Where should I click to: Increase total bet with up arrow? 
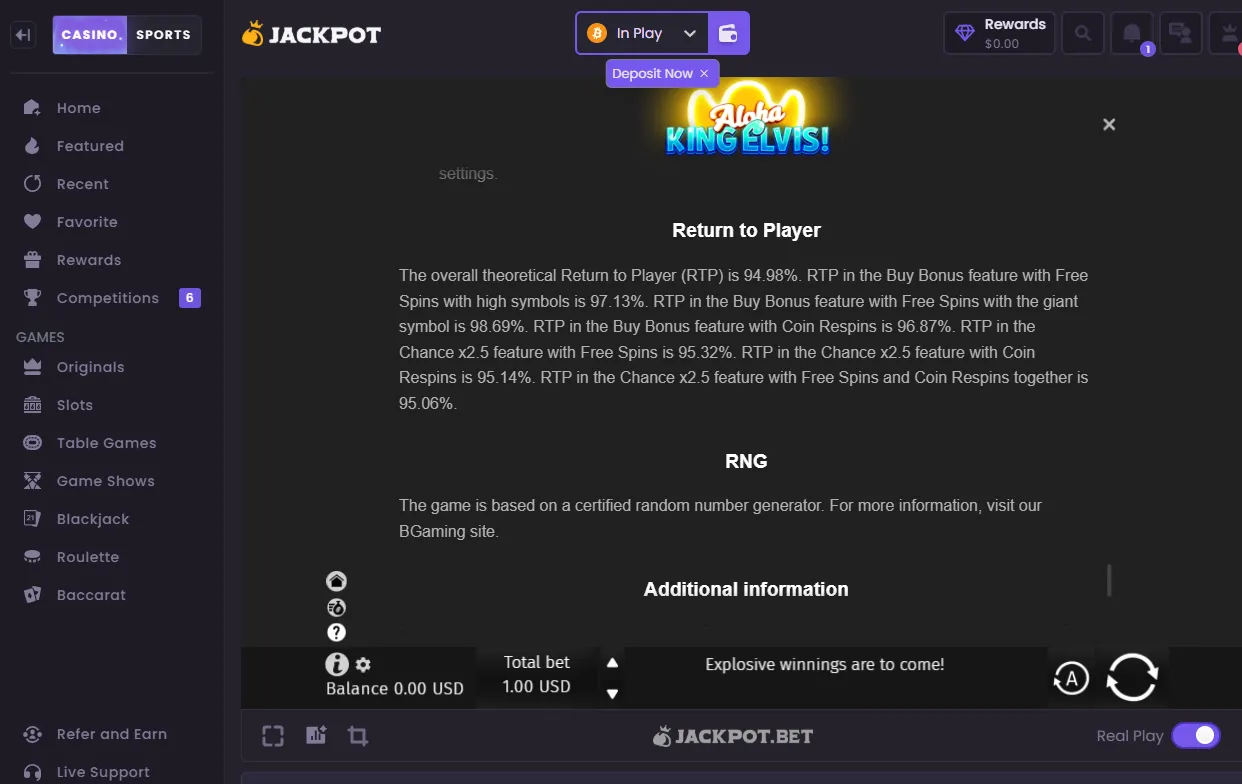click(x=613, y=662)
